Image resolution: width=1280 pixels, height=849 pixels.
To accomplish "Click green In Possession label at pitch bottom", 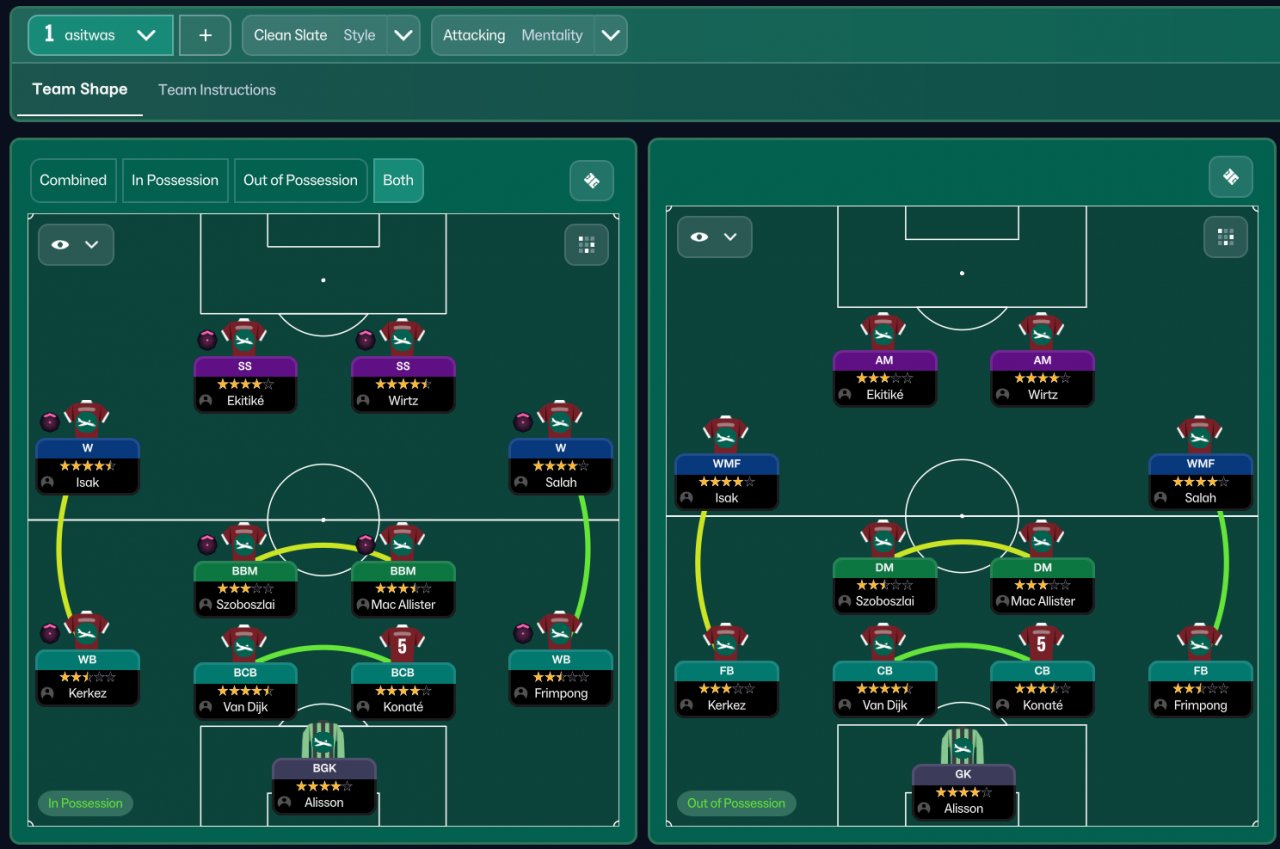I will (85, 803).
